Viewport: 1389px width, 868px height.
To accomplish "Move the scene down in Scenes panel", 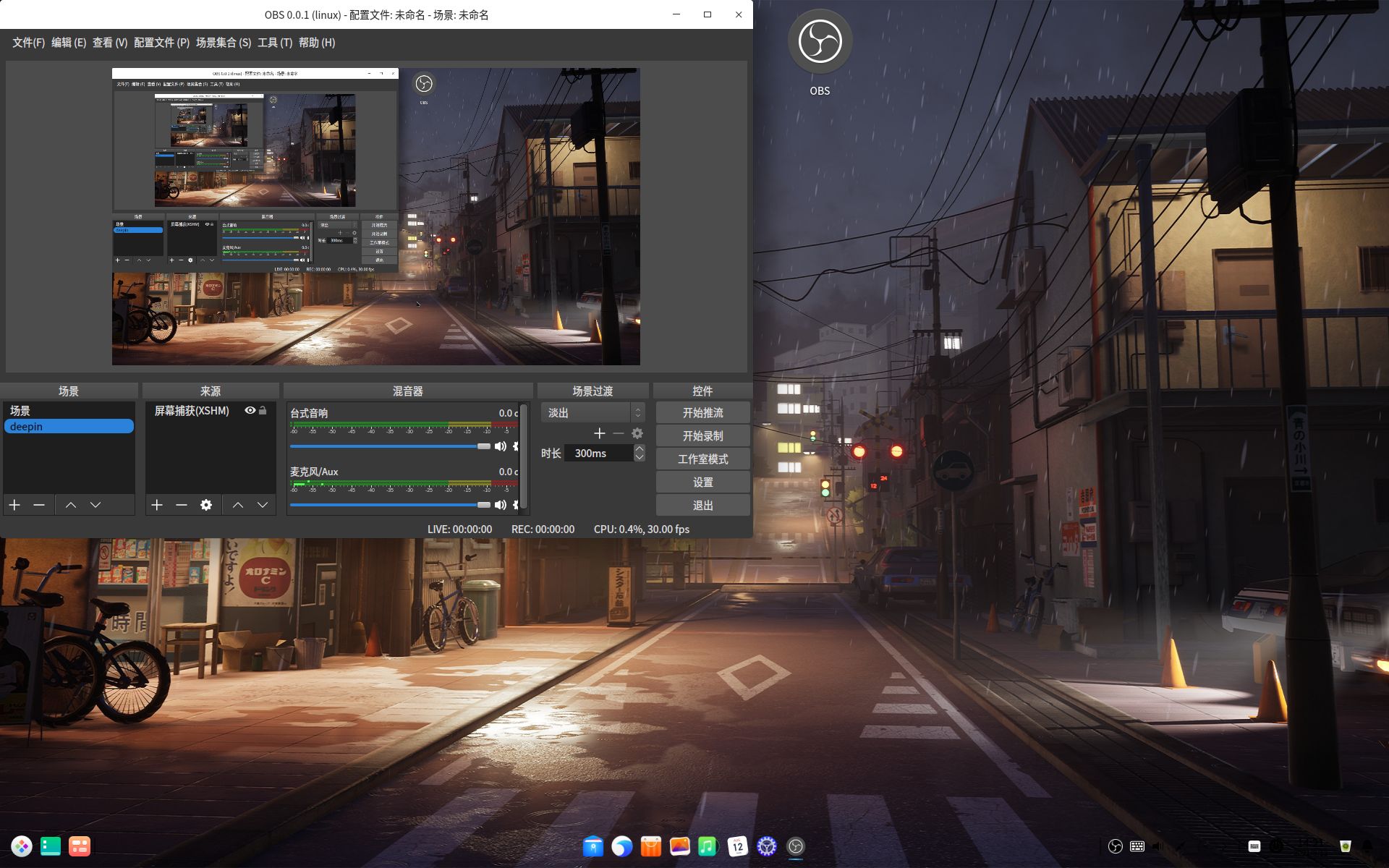I will (x=95, y=505).
